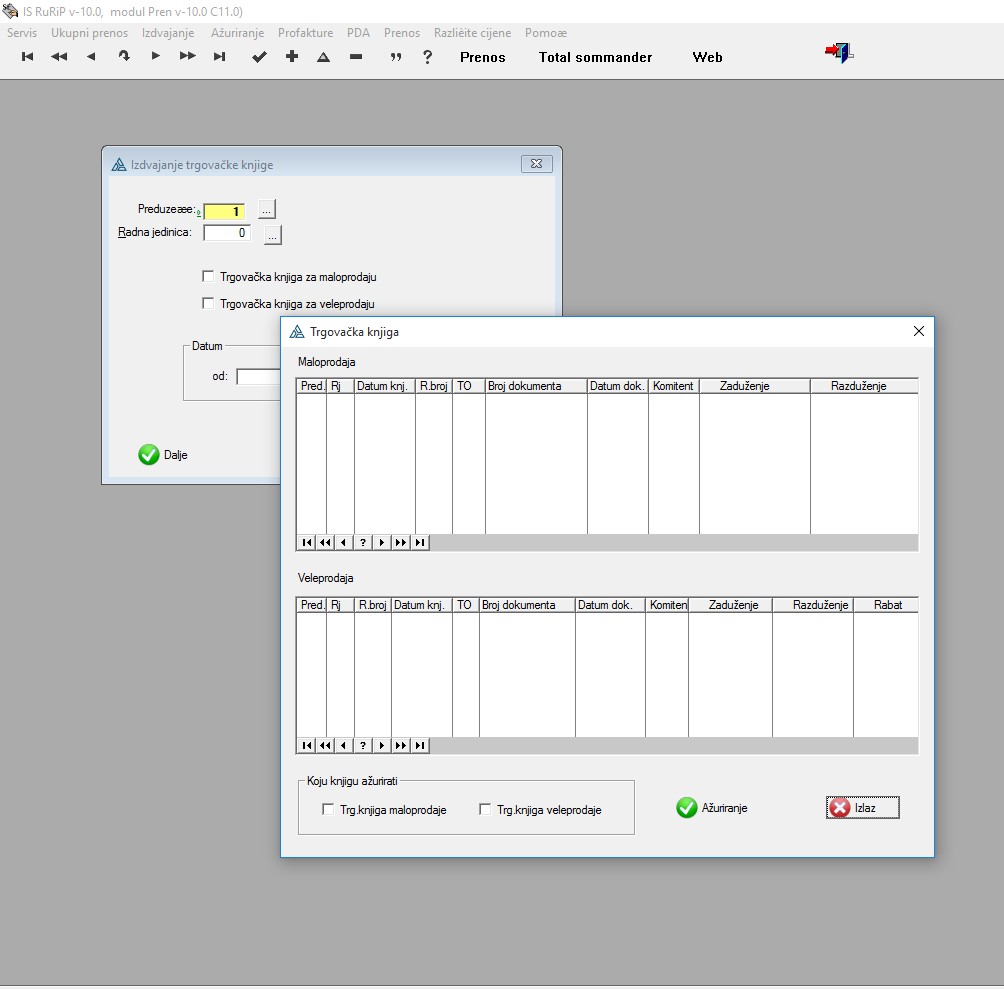Click the plus add record toolbar icon
Screen dimensions: 1004x989
pos(292,57)
